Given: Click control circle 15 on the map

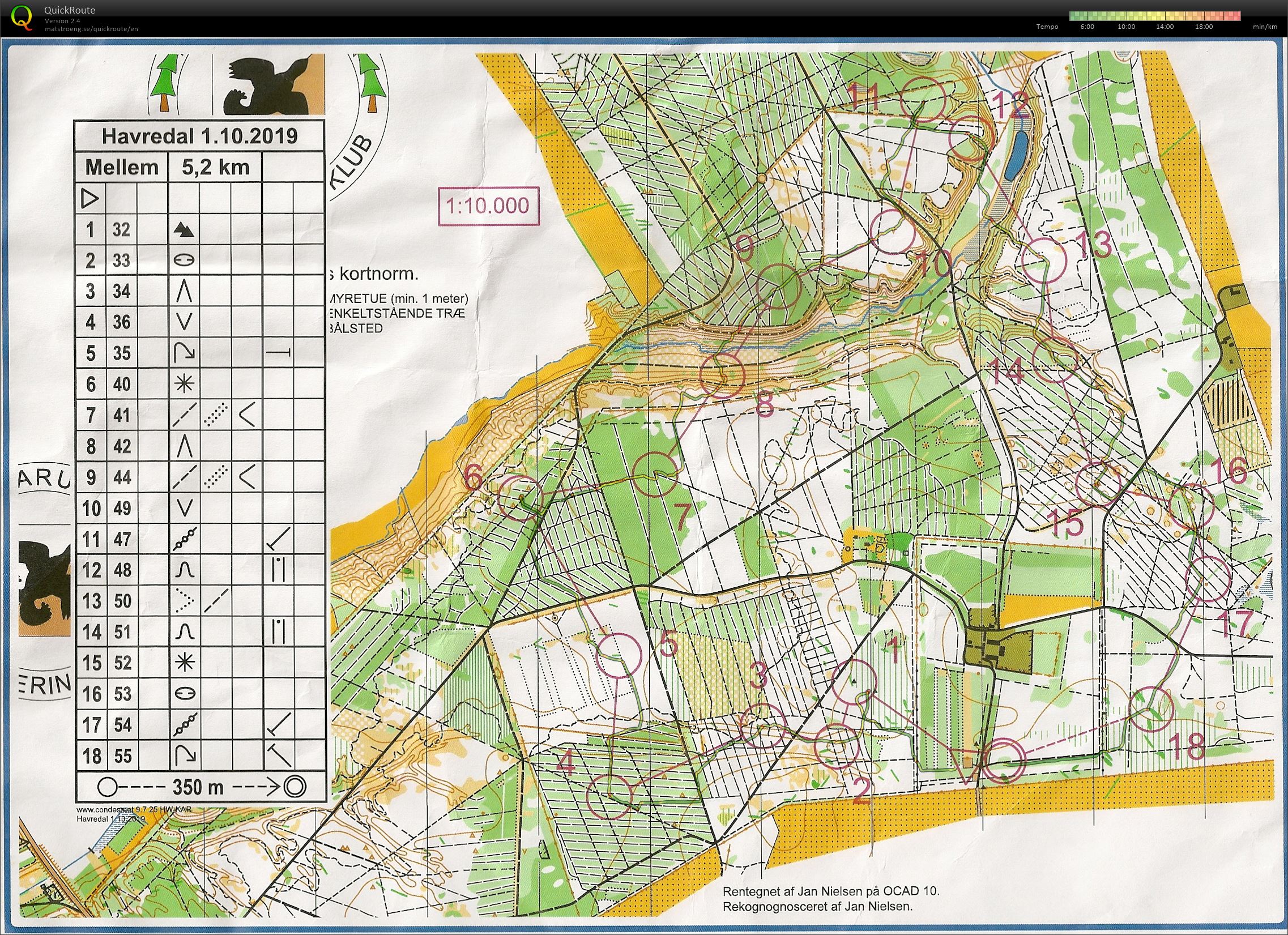Looking at the screenshot, I should [1099, 484].
